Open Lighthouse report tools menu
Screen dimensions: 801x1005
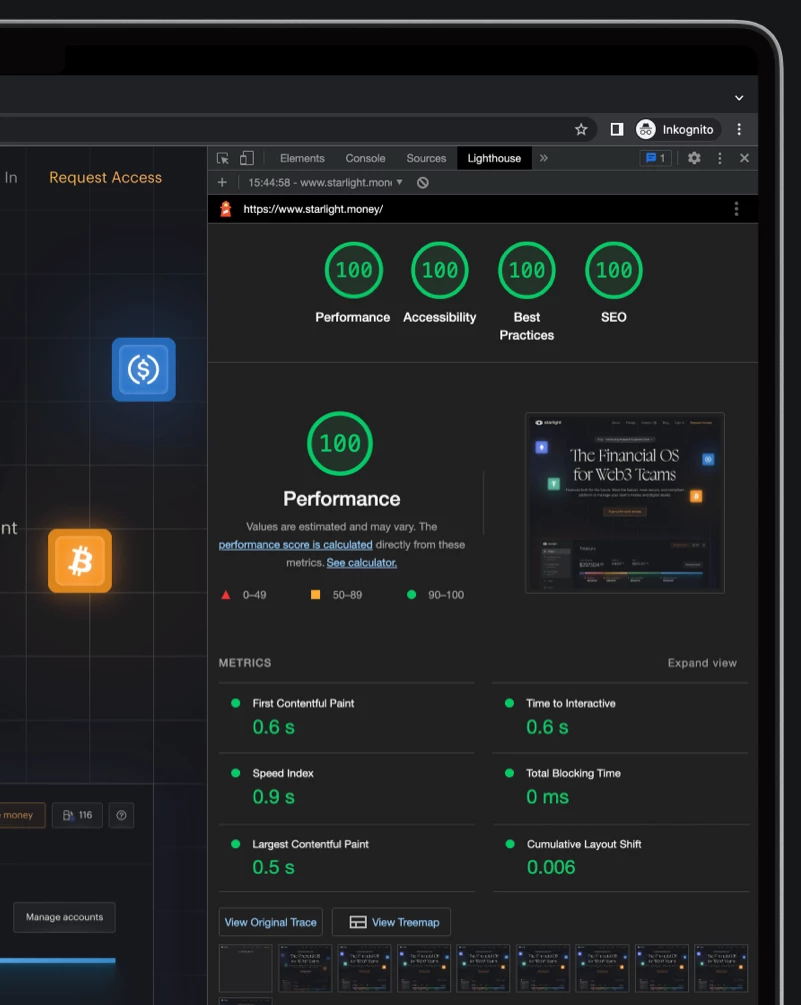click(736, 209)
